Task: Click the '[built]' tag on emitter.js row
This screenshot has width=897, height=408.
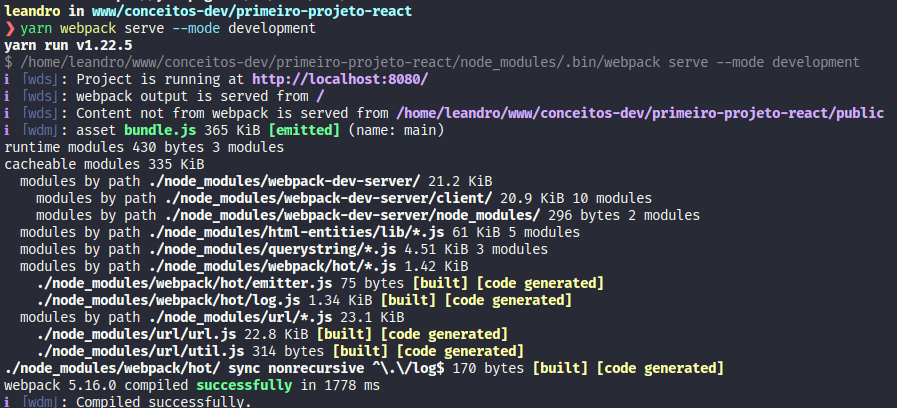Action: click(440, 283)
